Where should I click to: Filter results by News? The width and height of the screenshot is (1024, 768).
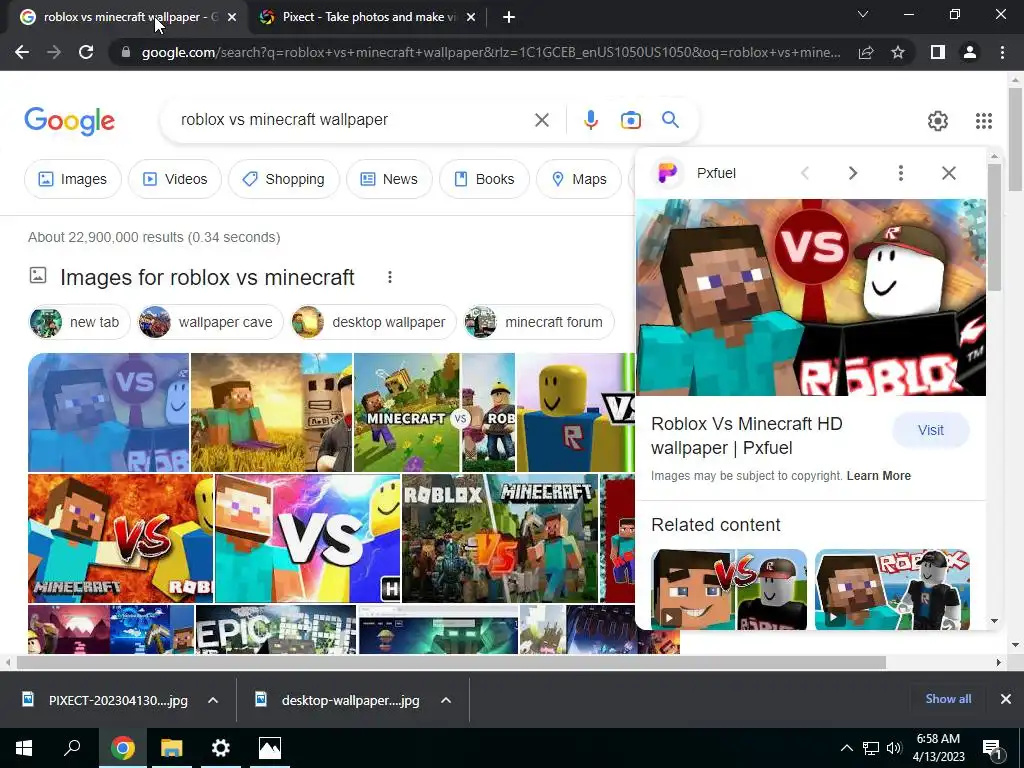389,179
